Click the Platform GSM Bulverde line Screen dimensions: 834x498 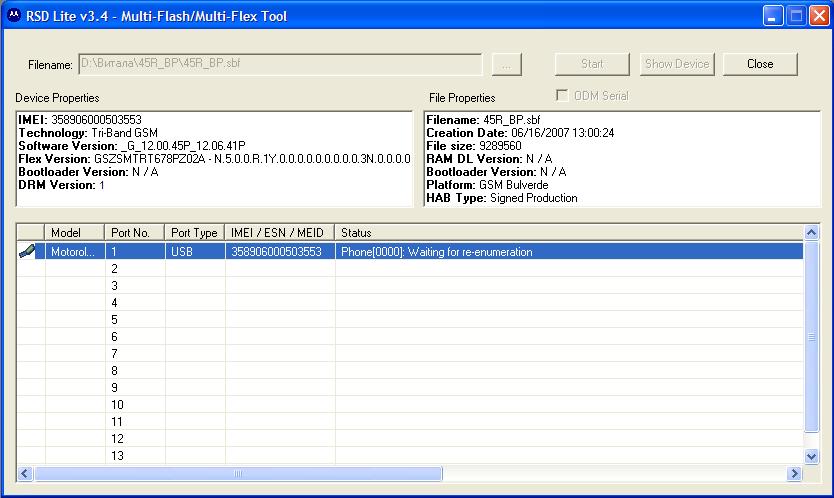(x=487, y=185)
